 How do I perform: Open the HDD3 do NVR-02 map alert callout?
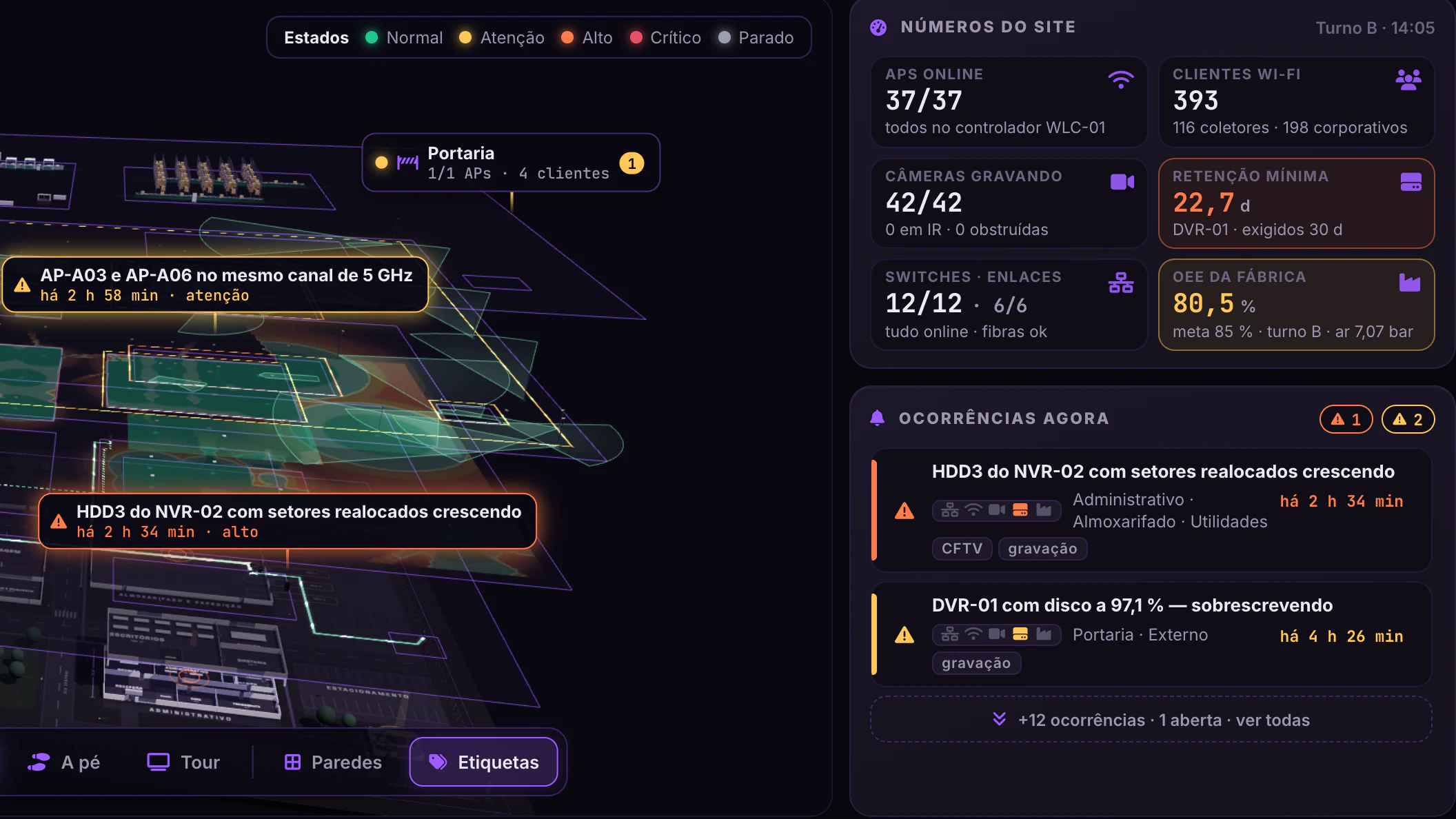coord(287,521)
